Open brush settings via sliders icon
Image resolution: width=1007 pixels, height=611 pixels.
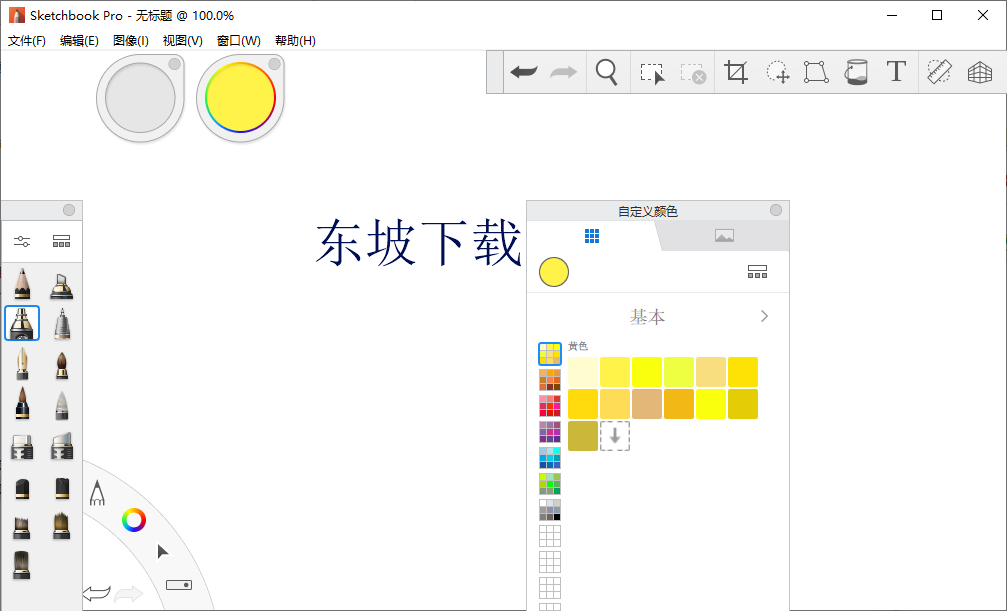pyautogui.click(x=22, y=241)
